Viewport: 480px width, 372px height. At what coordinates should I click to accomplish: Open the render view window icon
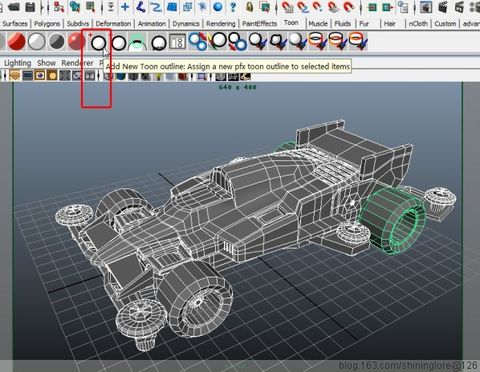[x=426, y=6]
